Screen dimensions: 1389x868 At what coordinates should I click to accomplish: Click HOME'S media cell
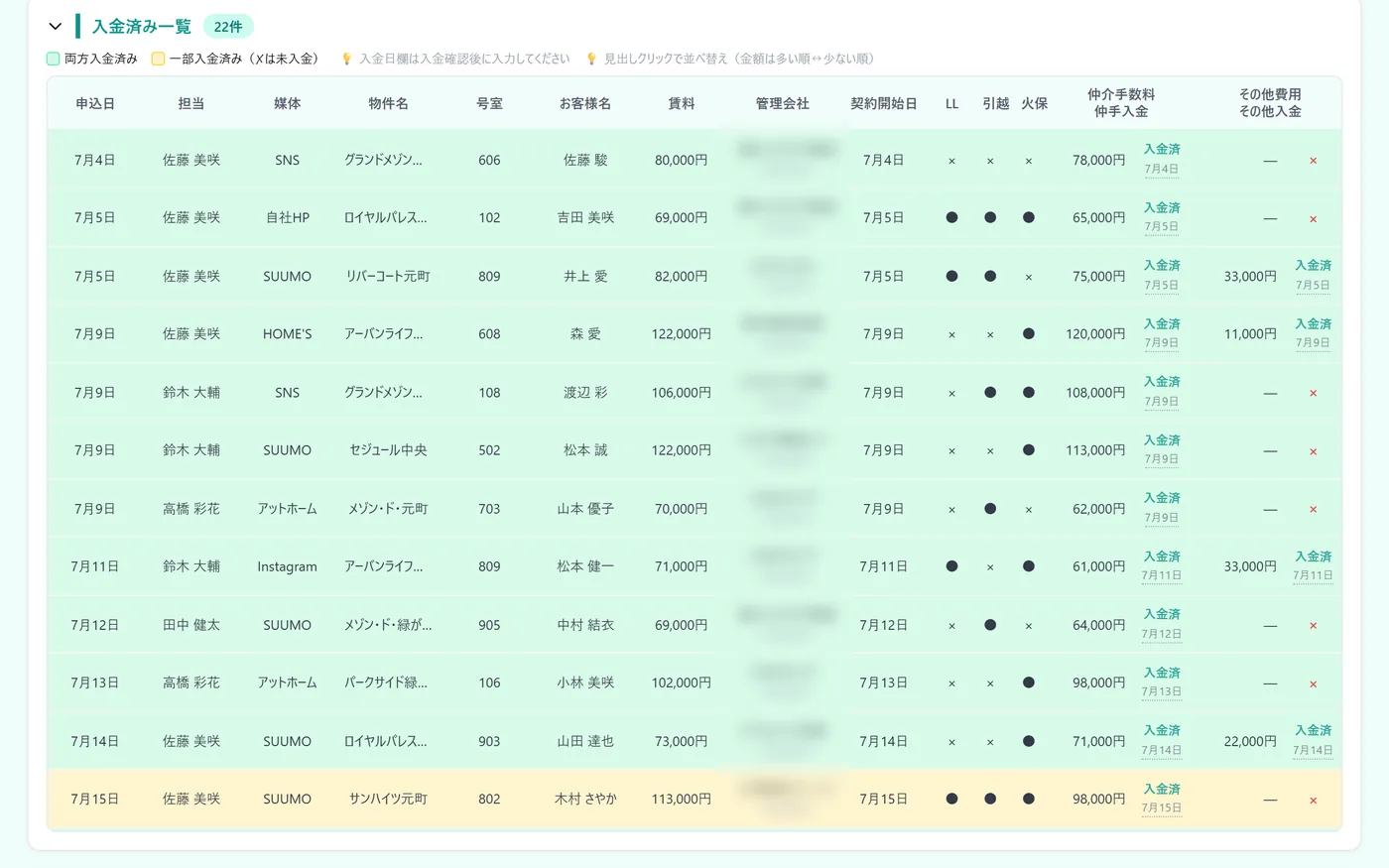tap(288, 333)
